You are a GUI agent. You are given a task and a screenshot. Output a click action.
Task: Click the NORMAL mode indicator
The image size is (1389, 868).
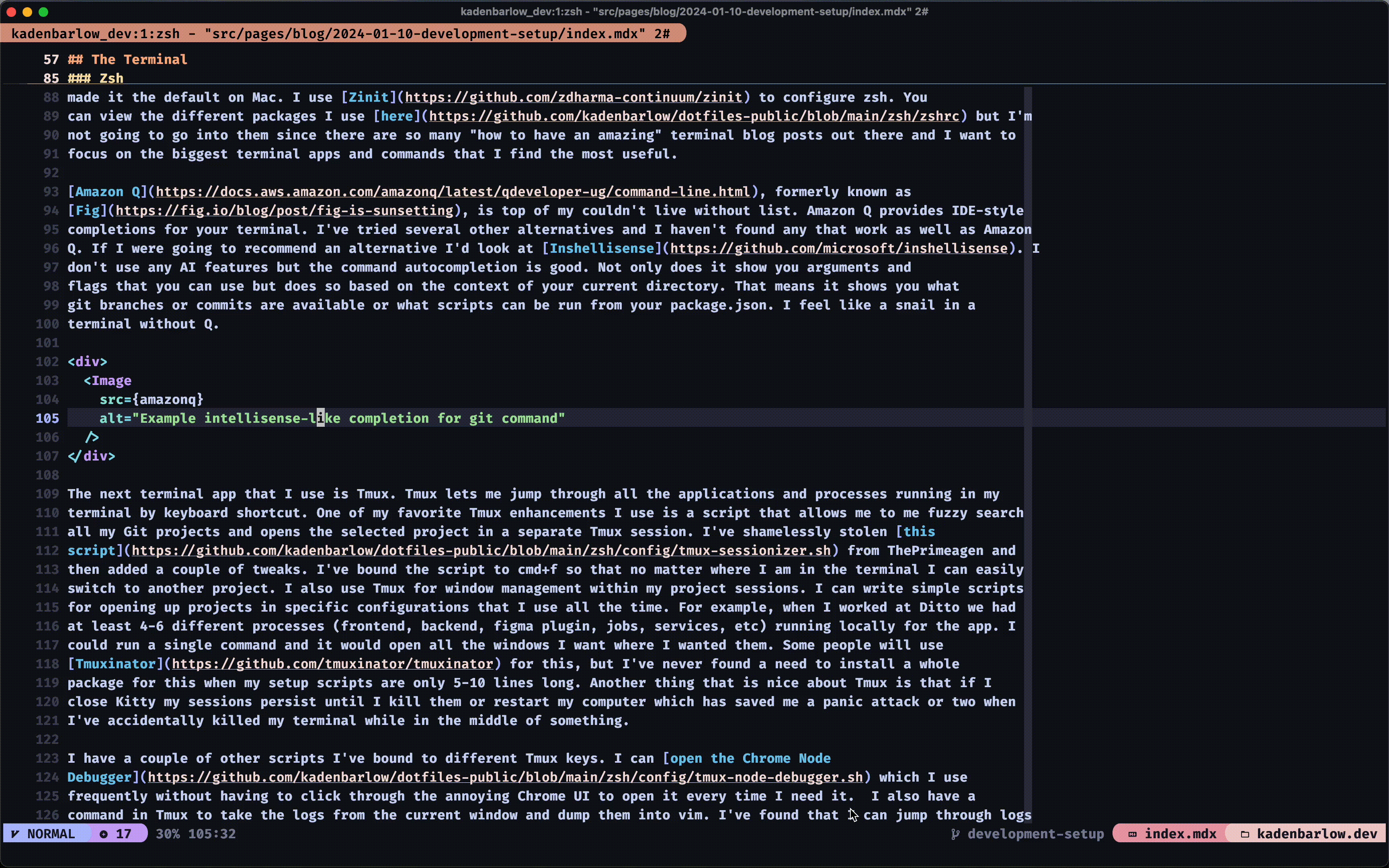tap(51, 833)
